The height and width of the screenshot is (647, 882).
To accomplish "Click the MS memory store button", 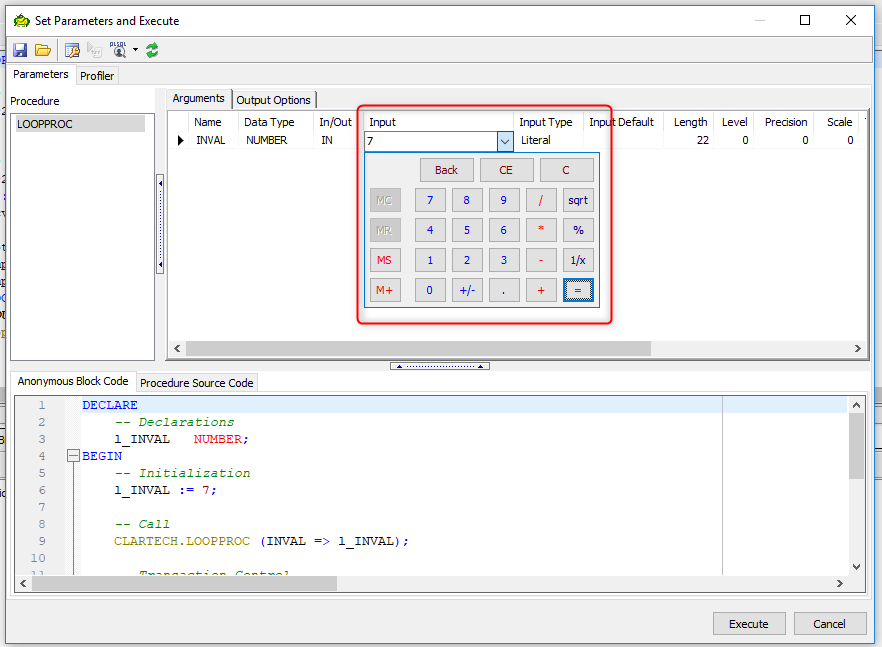I will coord(385,260).
